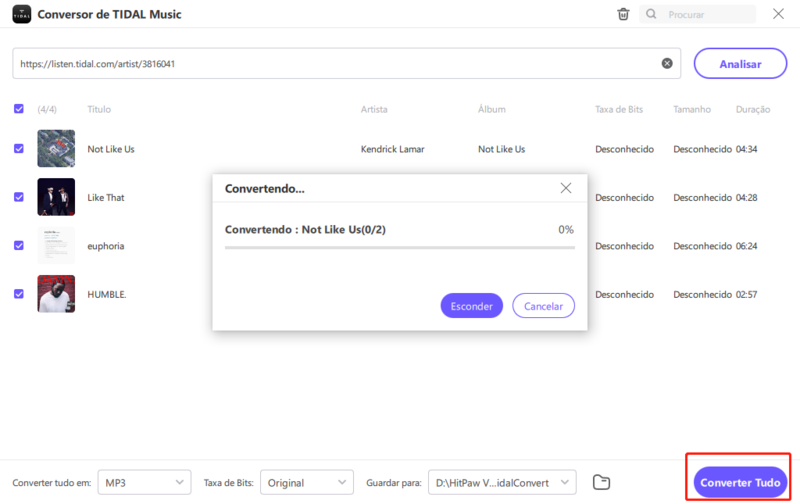Click the 06:24 duration value
Screen dimensions: 800x504
click(x=746, y=246)
